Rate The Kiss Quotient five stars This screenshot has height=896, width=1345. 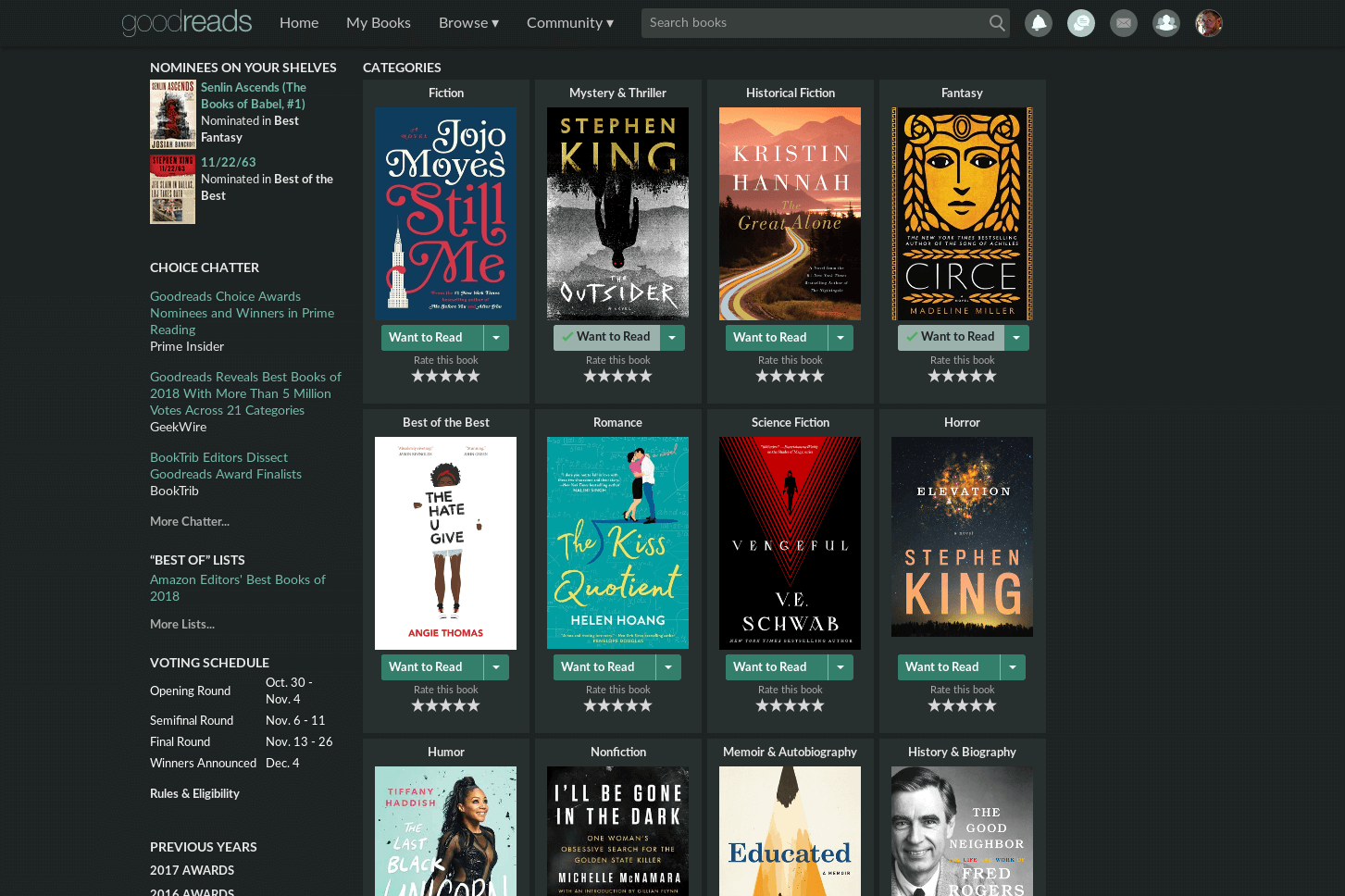646,705
